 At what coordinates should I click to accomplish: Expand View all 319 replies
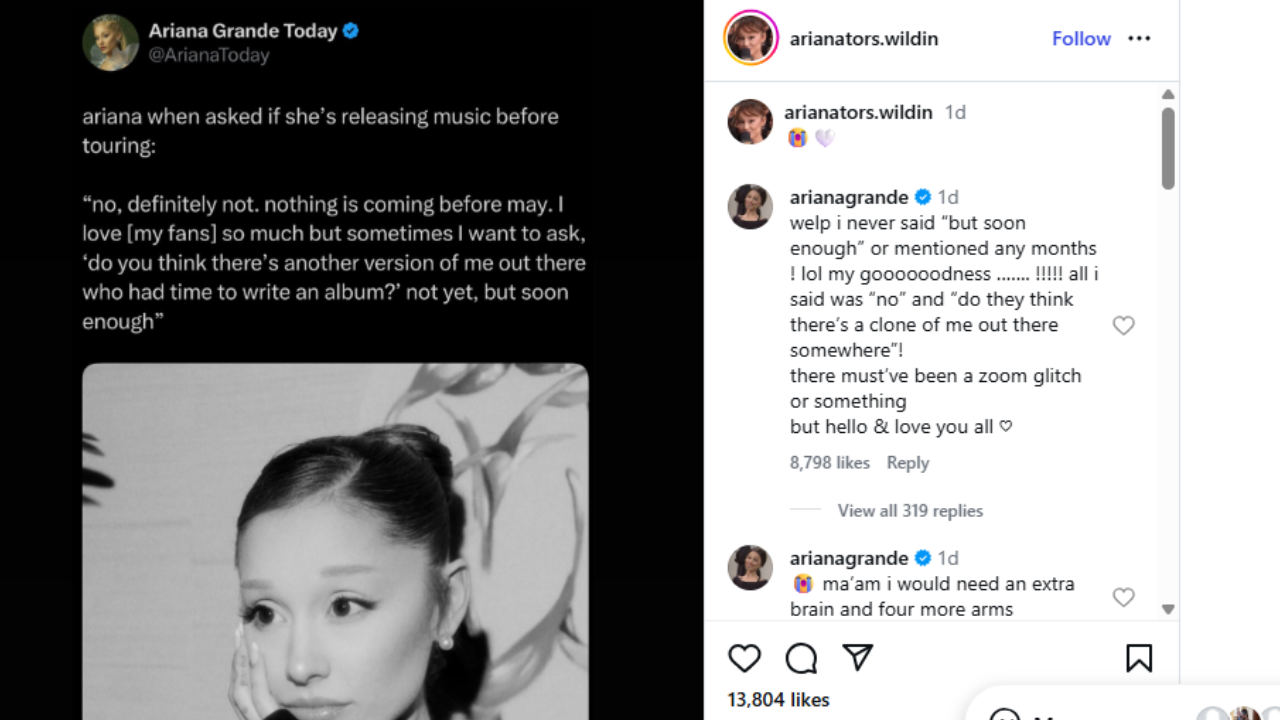click(908, 510)
